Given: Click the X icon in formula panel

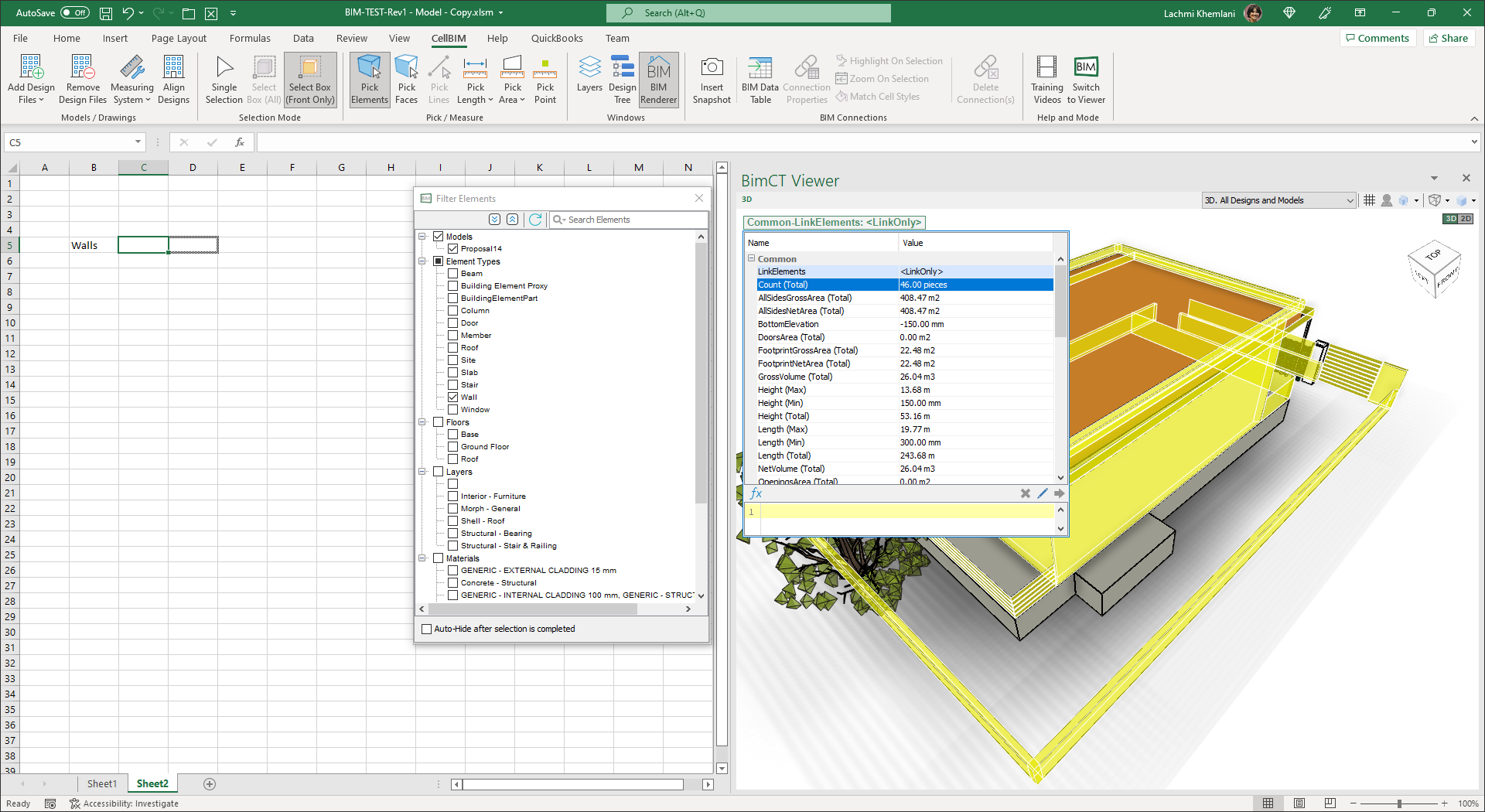Looking at the screenshot, I should click(1026, 493).
